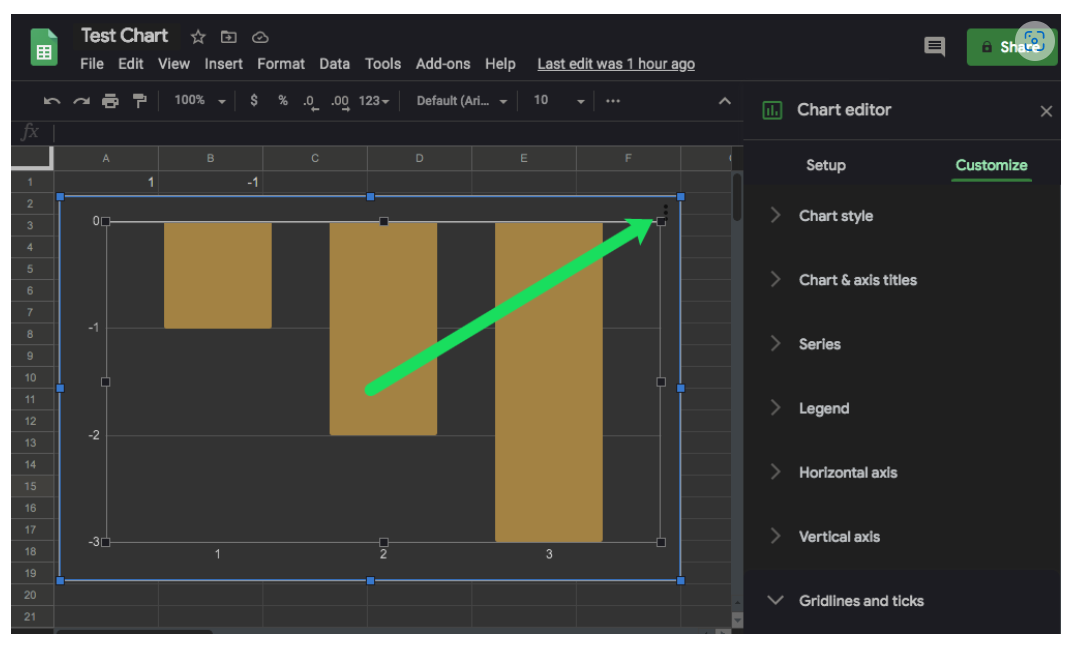Click the Last edit was 1 hour ago link
This screenshot has height=646, width=1072.
tap(616, 63)
